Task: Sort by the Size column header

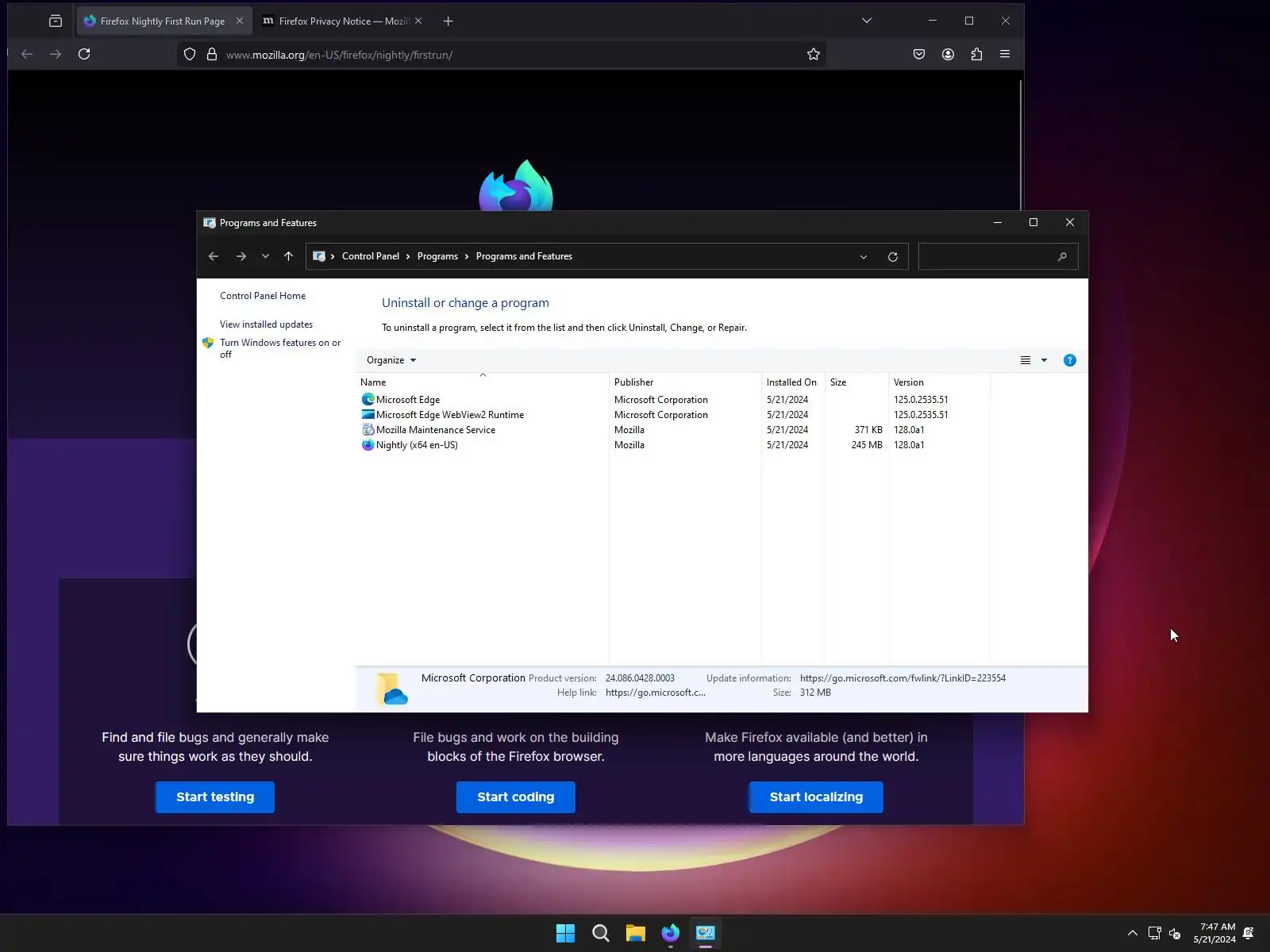Action: [x=857, y=382]
